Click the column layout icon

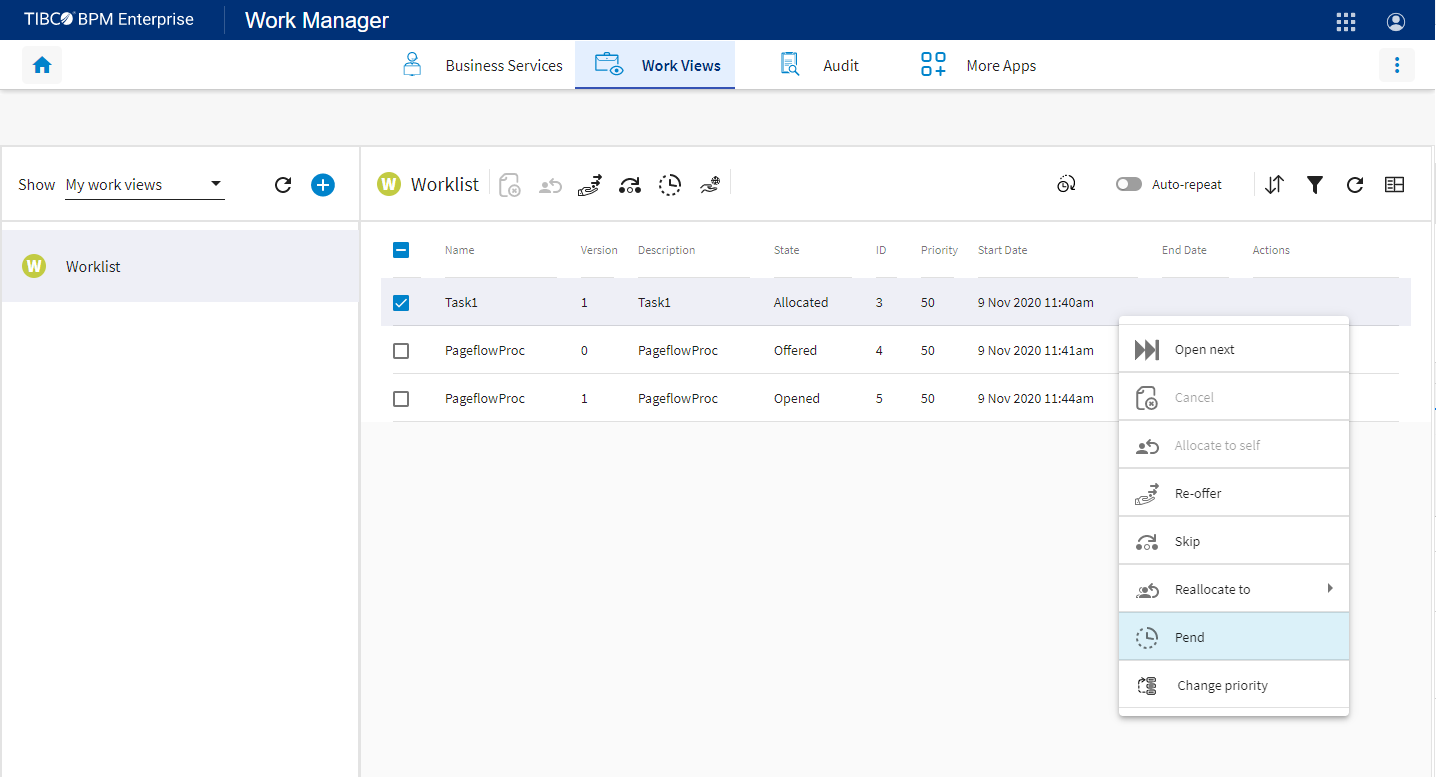1394,185
